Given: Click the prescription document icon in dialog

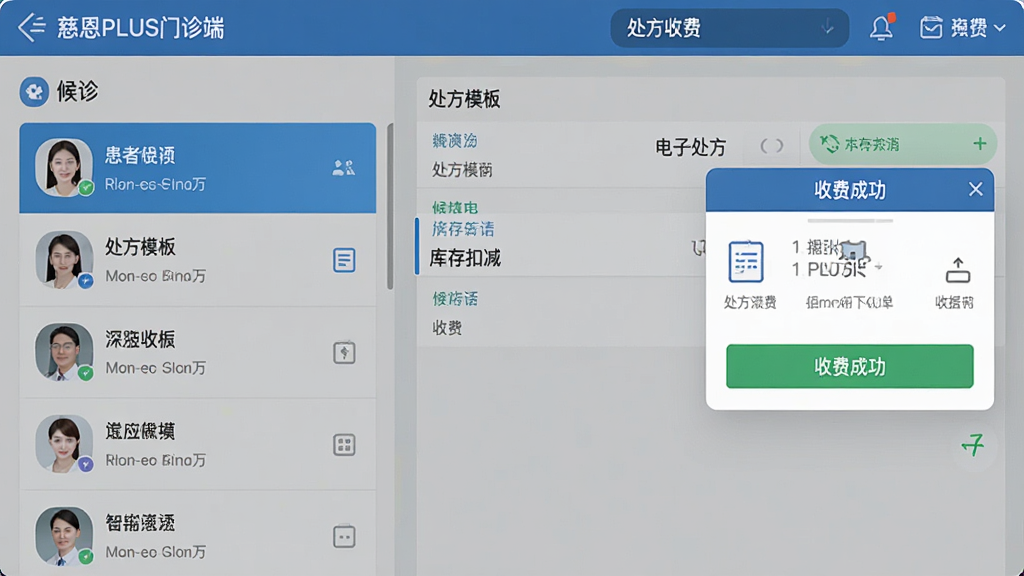Looking at the screenshot, I should pyautogui.click(x=746, y=261).
